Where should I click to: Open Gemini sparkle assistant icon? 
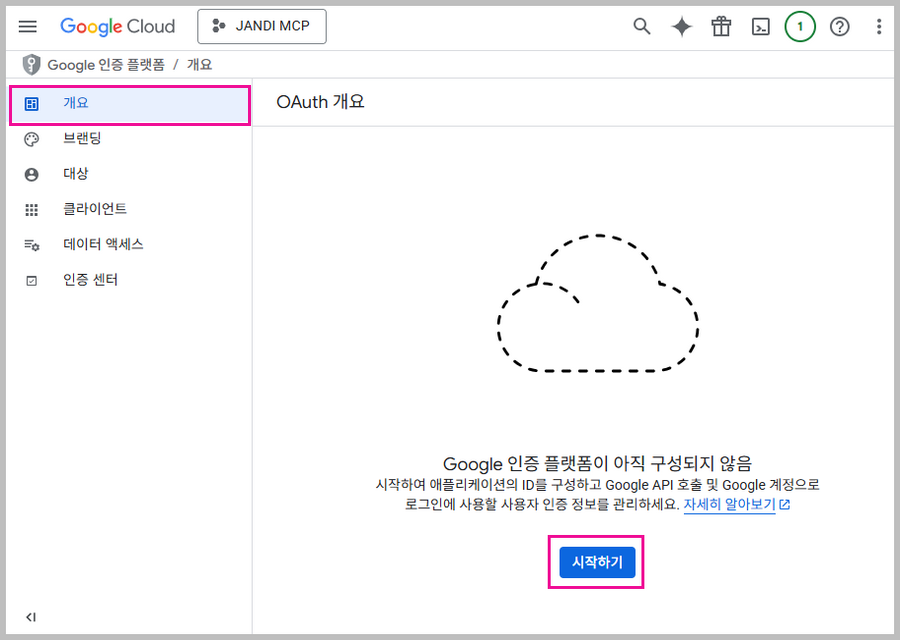681,27
